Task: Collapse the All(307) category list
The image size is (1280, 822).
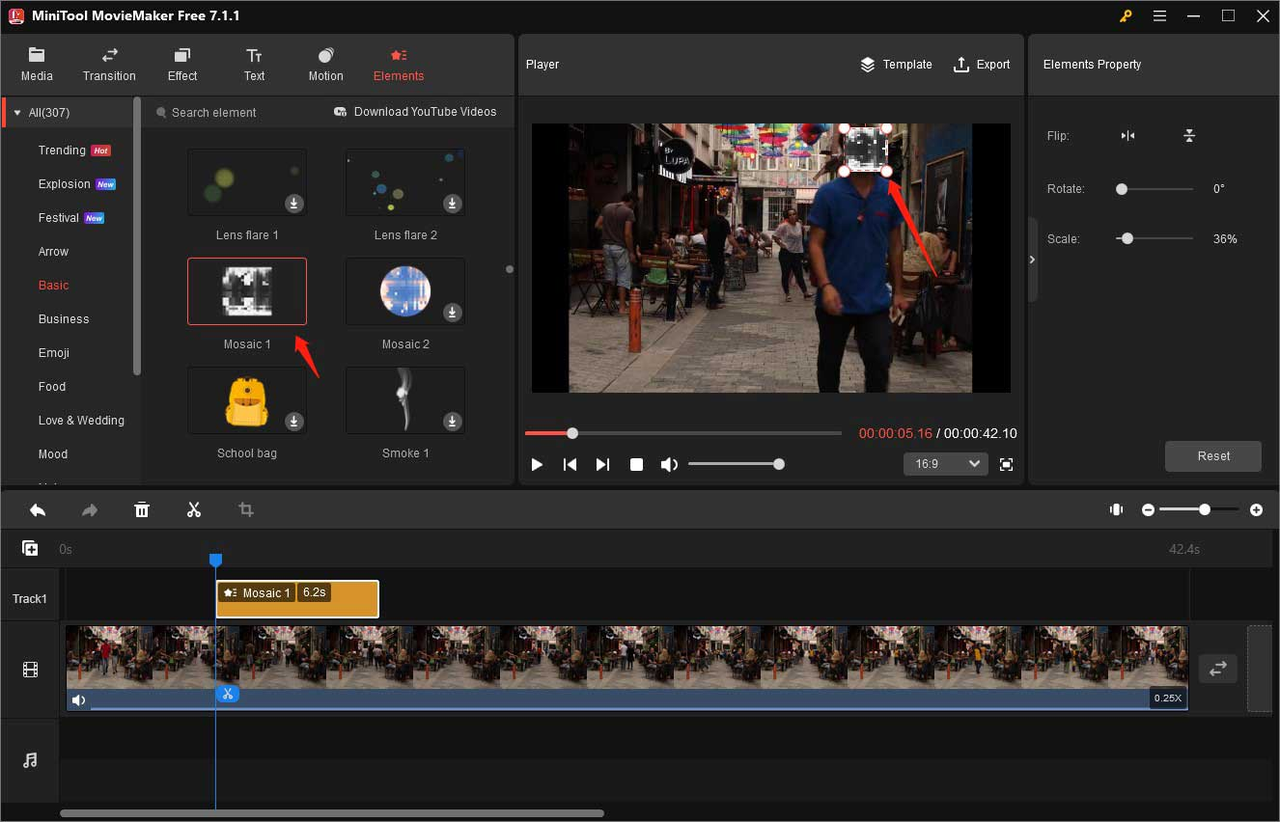Action: (17, 113)
